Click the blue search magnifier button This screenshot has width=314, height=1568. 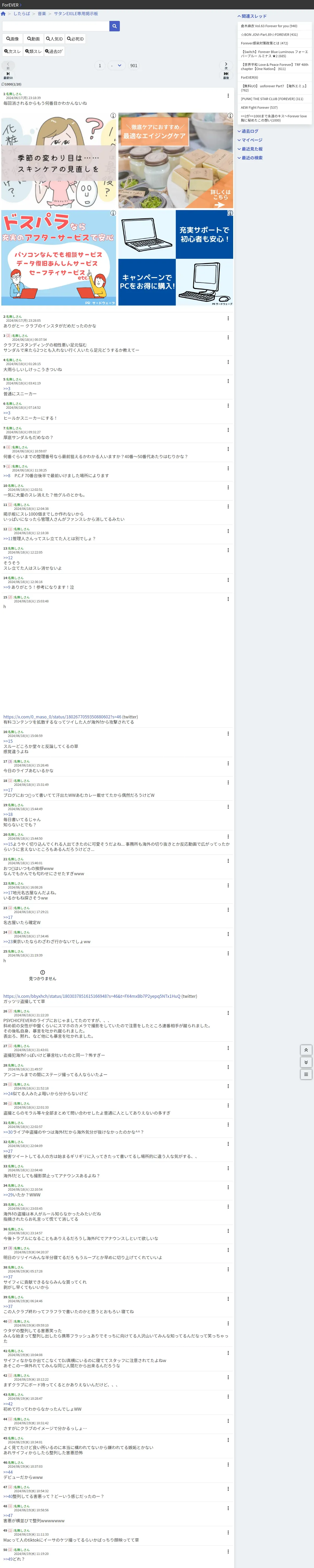point(115,26)
